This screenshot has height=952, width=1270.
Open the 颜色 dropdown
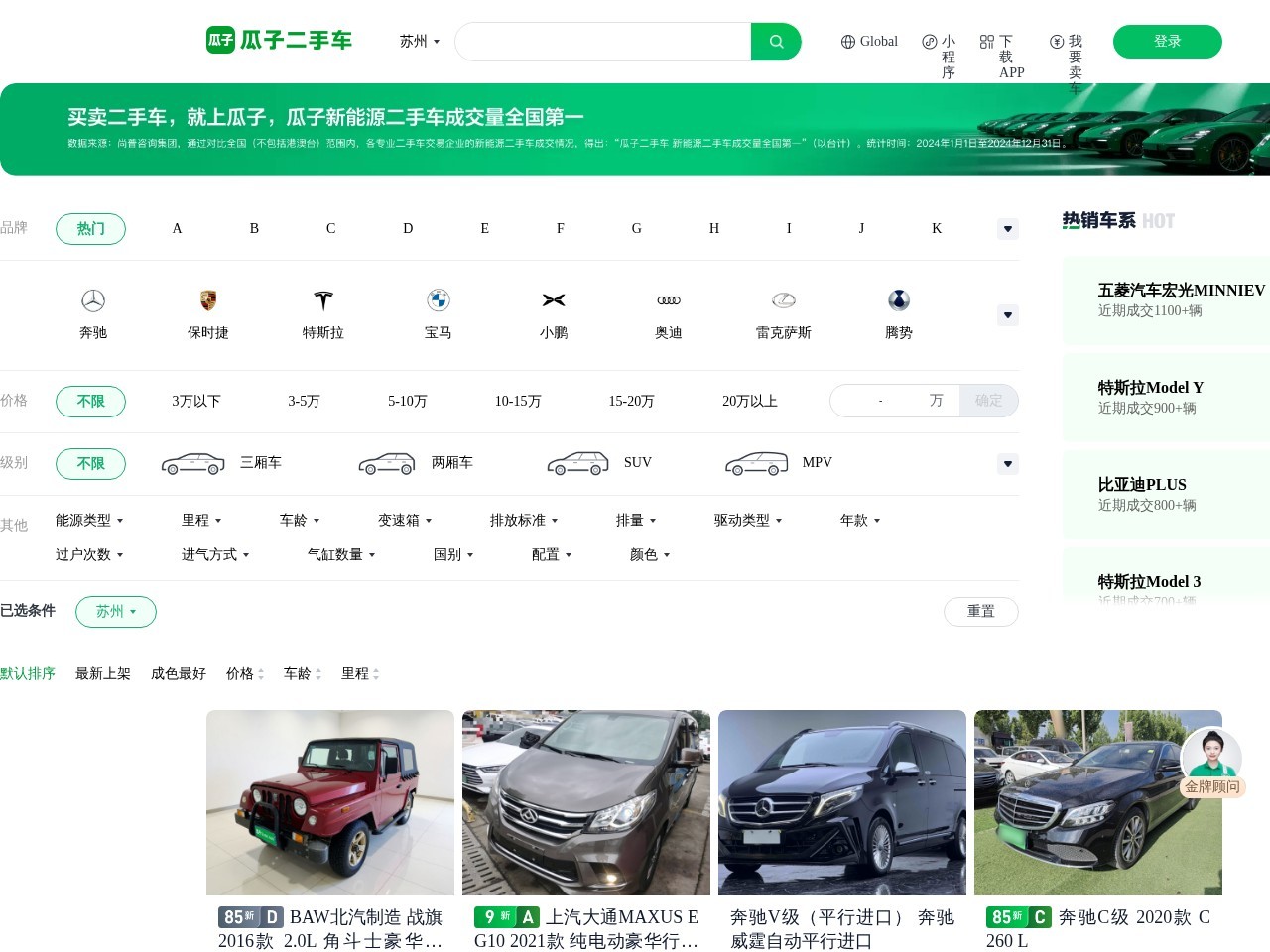pyautogui.click(x=650, y=555)
